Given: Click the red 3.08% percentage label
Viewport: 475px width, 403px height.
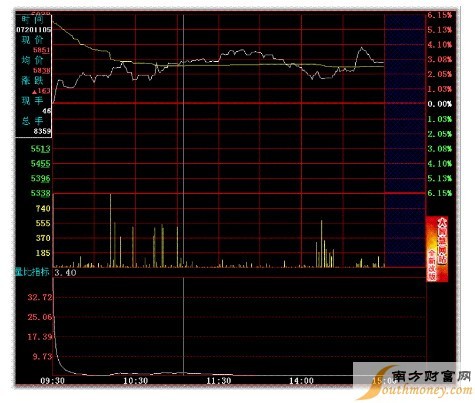Looking at the screenshot, I should (x=440, y=59).
